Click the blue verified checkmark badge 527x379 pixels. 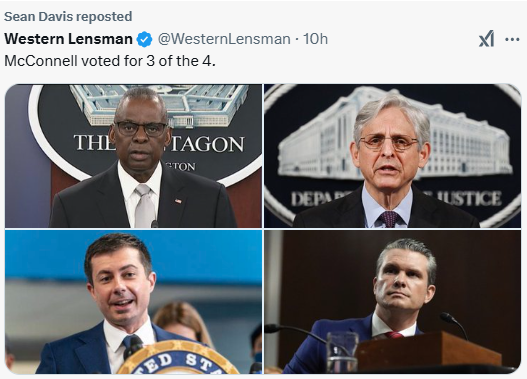144,39
